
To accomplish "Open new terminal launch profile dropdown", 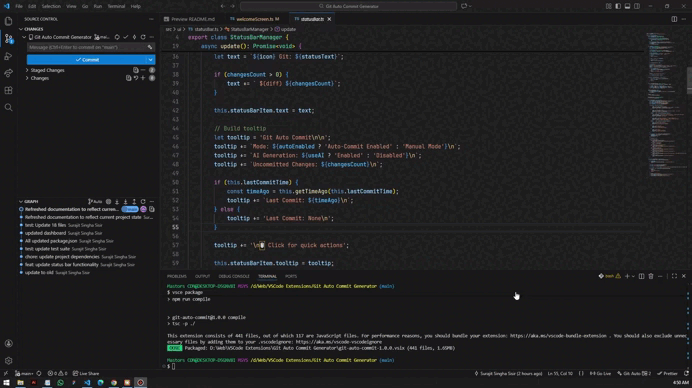I will [x=633, y=276].
